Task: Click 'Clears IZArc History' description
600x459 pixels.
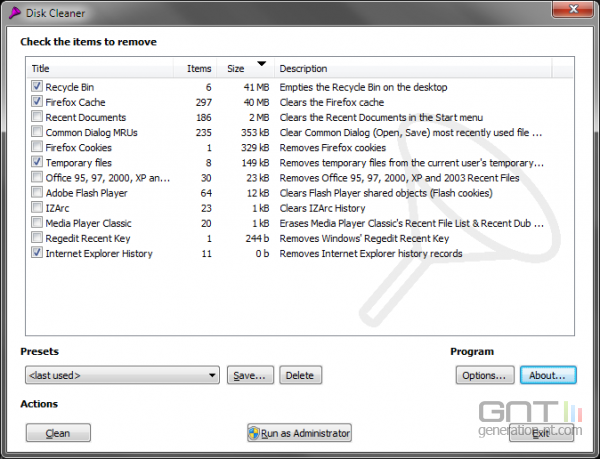Action: click(322, 208)
